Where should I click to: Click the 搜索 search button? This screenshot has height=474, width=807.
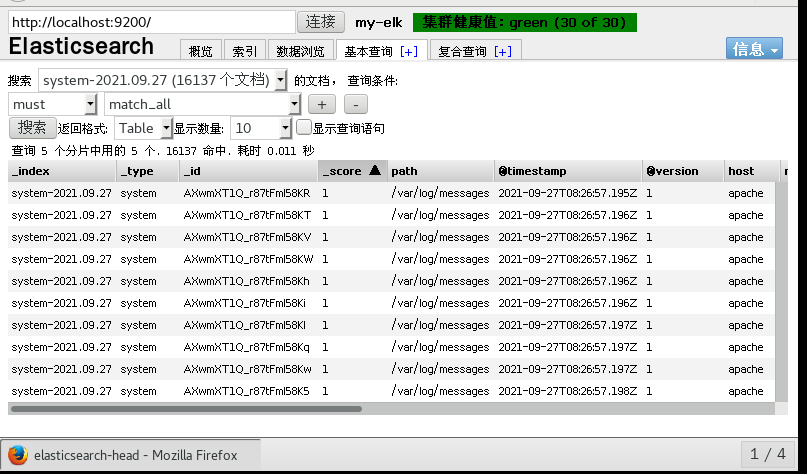tap(32, 128)
